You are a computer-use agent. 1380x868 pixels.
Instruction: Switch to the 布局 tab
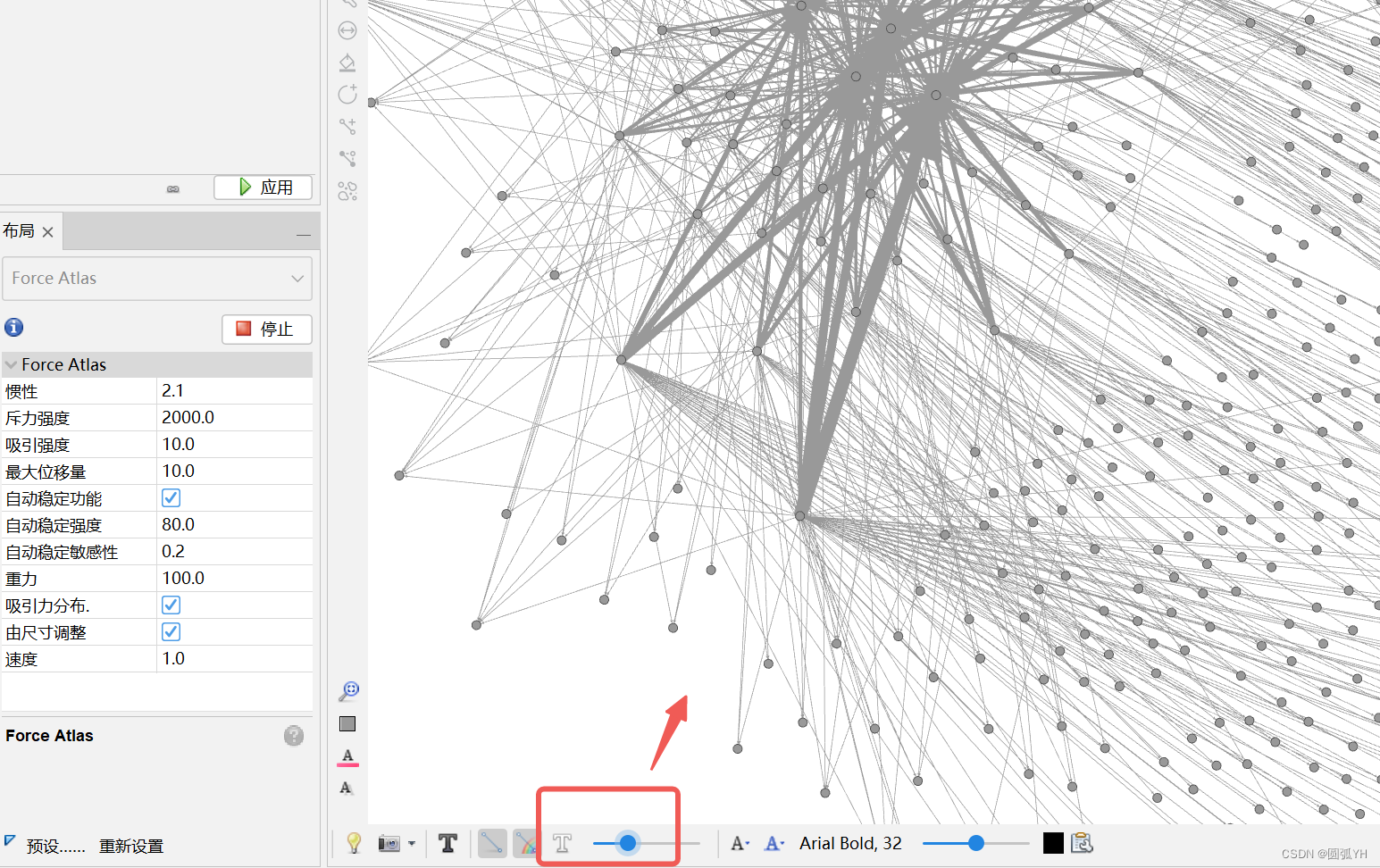click(18, 230)
